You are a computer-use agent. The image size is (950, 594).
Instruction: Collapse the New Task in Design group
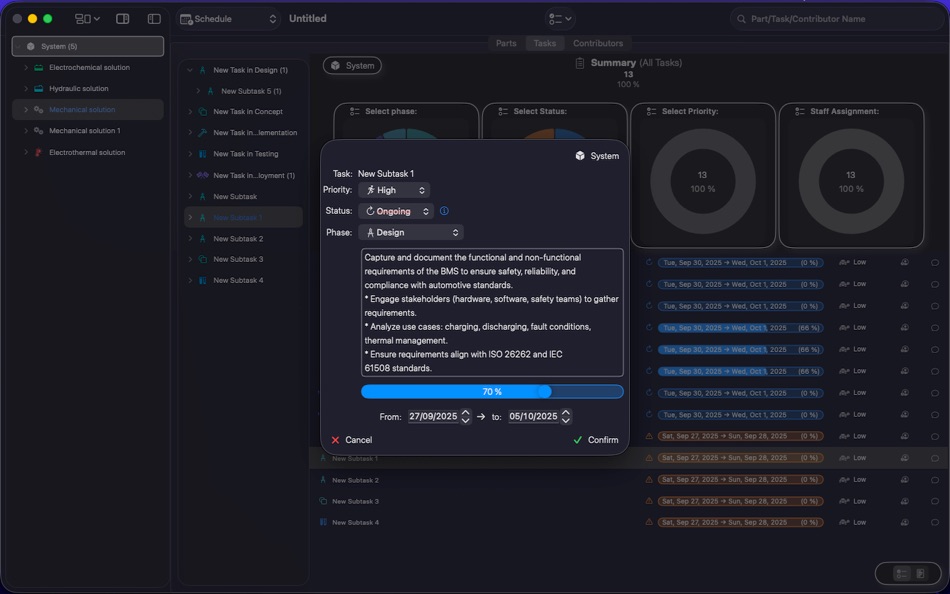[190, 70]
